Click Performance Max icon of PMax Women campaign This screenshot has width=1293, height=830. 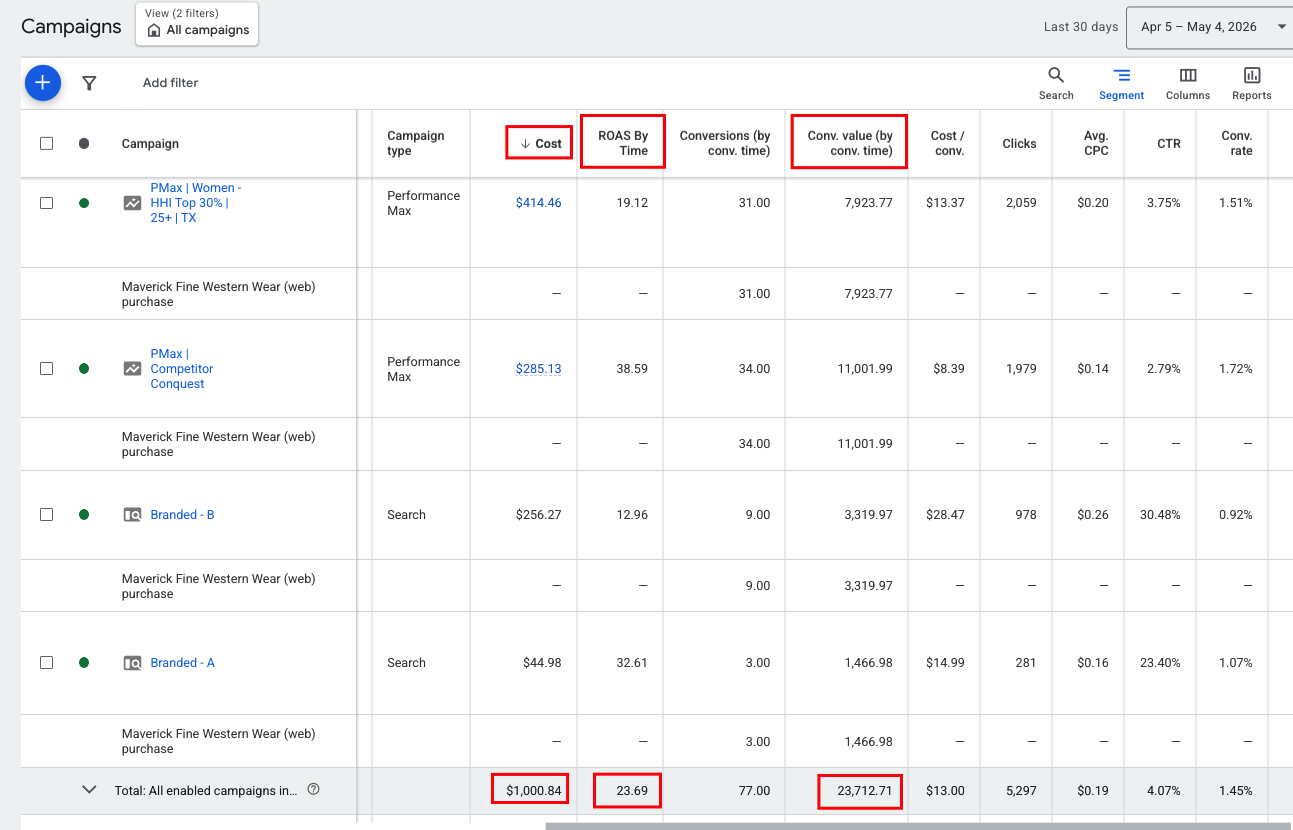(x=132, y=203)
